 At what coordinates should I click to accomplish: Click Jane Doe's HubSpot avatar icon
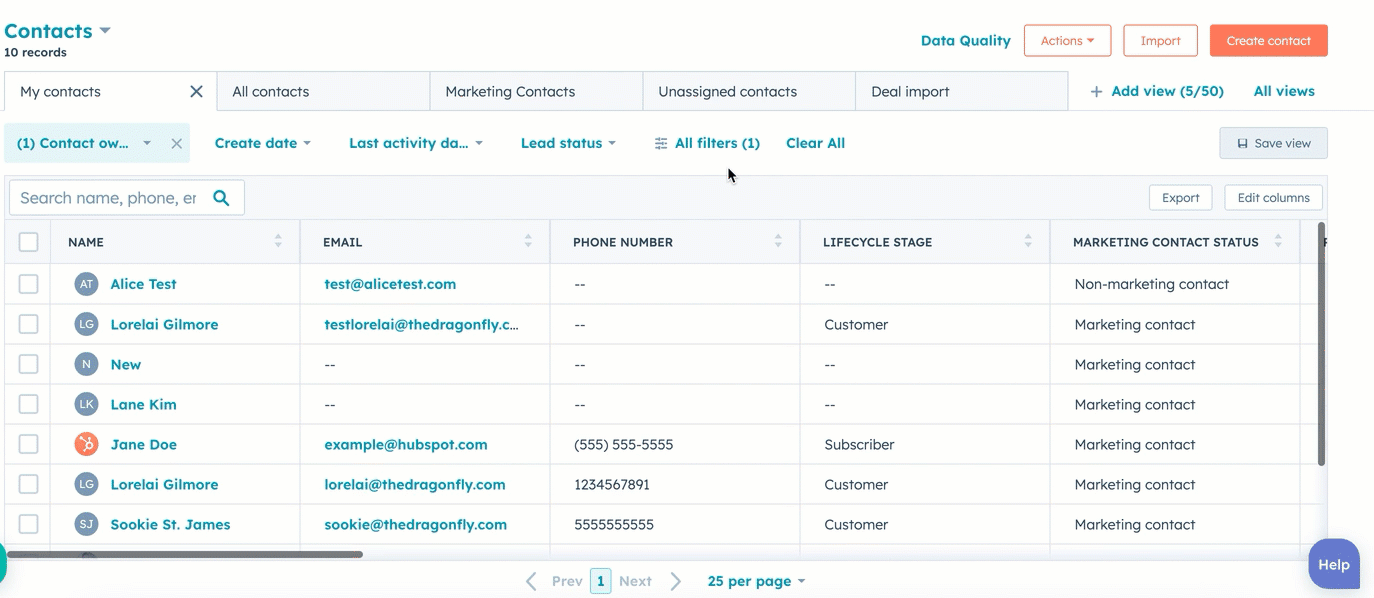(x=87, y=445)
